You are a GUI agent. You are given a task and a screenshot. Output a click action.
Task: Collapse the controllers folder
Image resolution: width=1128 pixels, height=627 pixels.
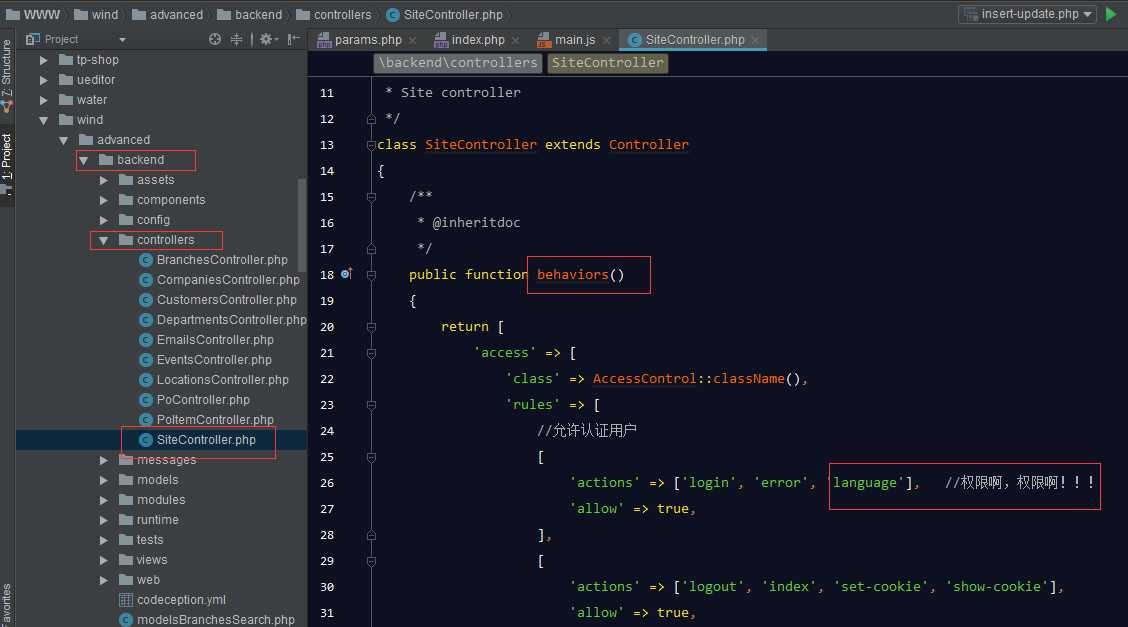[x=104, y=240]
